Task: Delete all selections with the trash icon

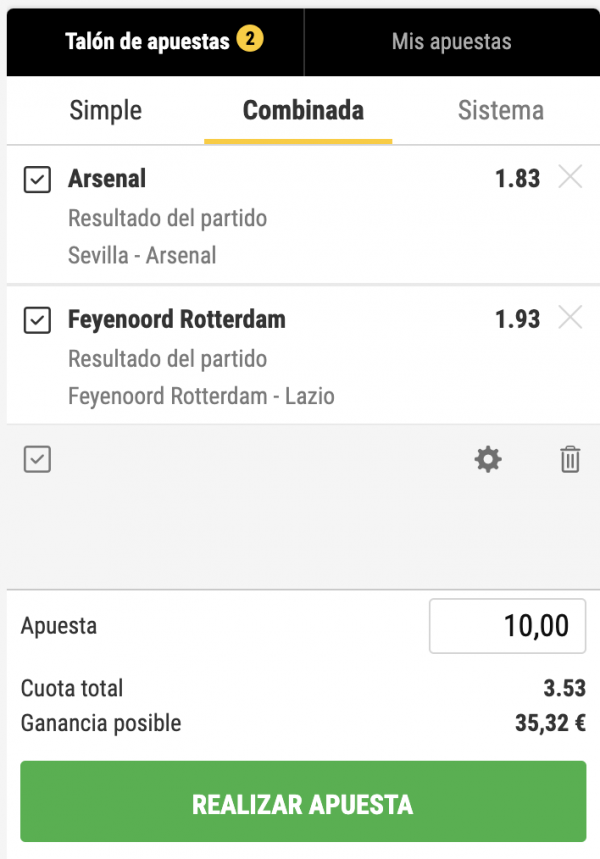Action: point(570,460)
